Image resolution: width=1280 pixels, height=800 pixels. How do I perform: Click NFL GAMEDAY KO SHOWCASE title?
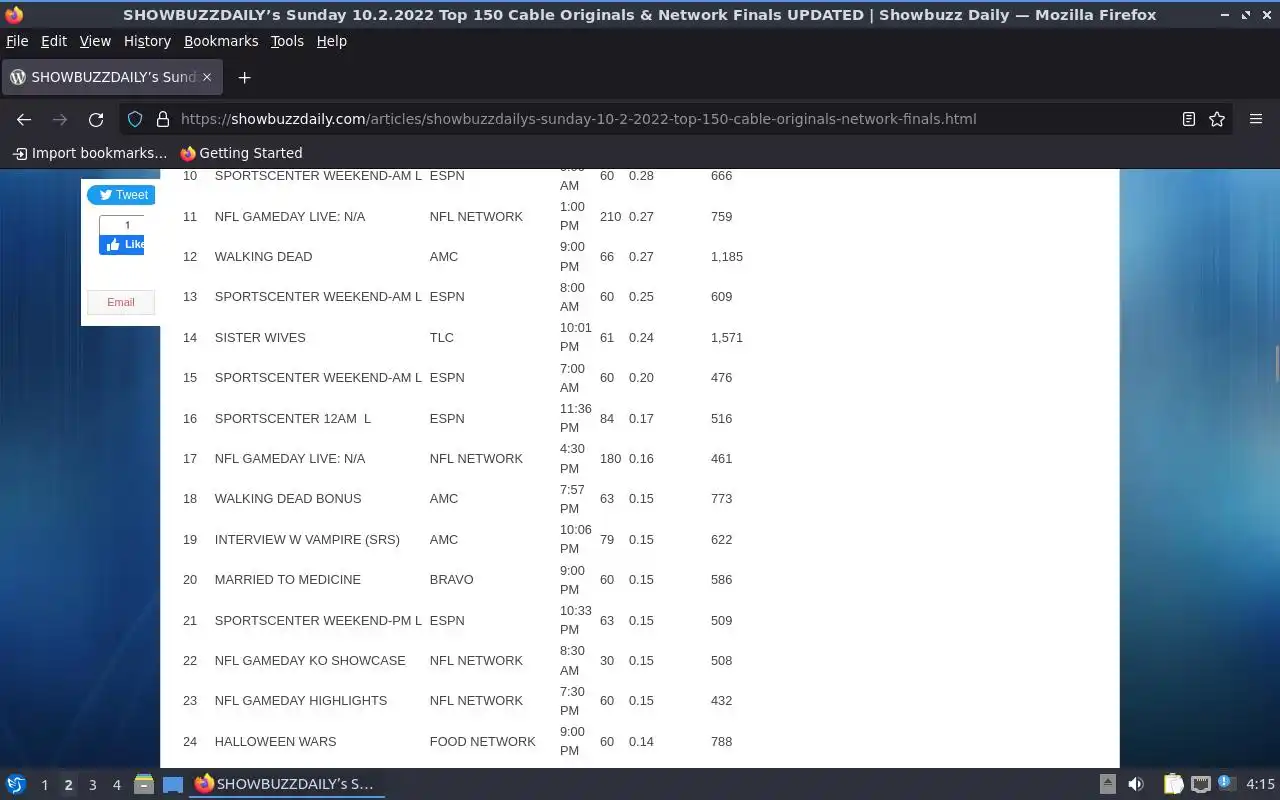click(x=310, y=661)
